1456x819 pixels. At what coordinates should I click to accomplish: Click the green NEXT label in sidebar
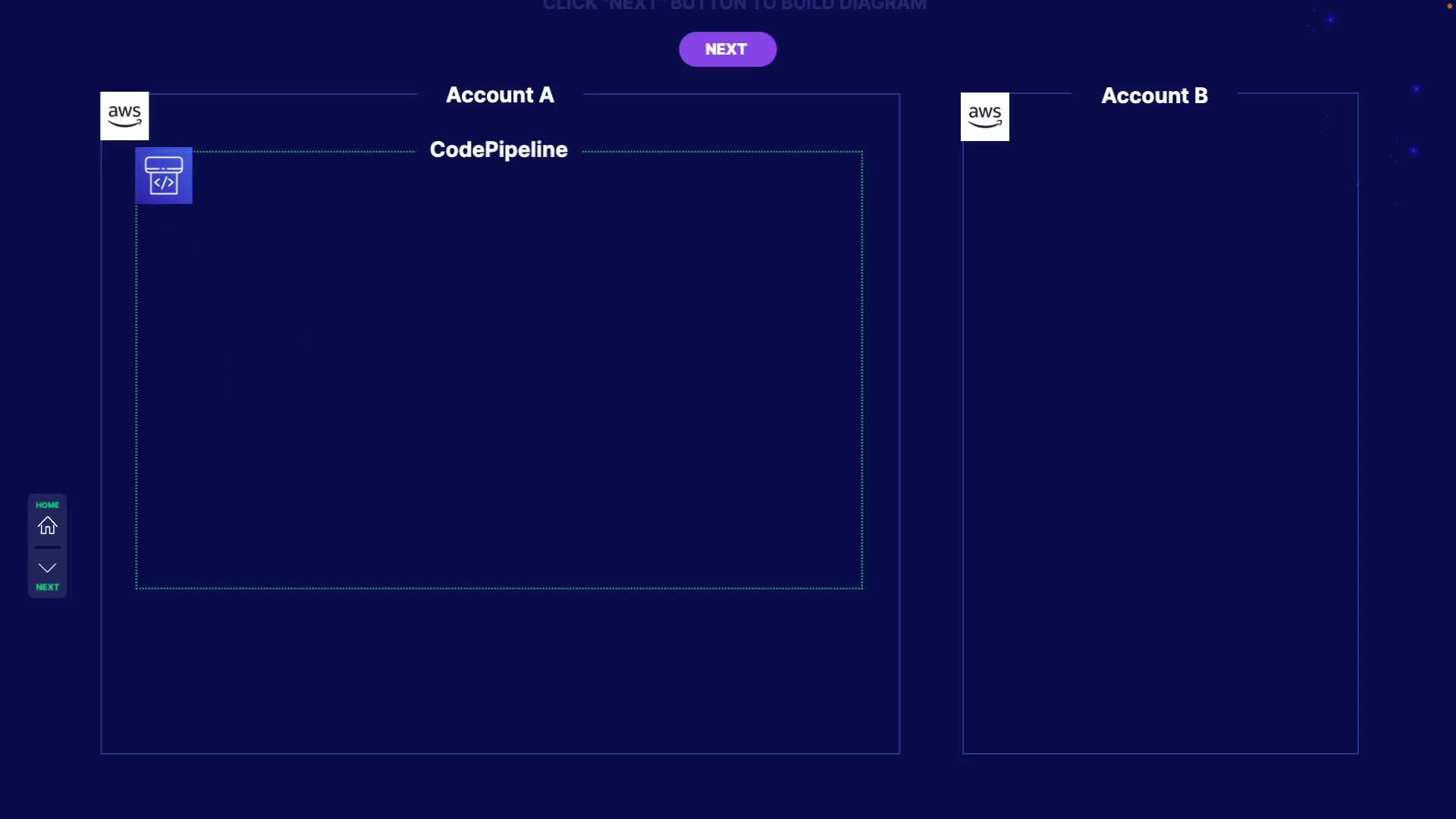tap(47, 587)
